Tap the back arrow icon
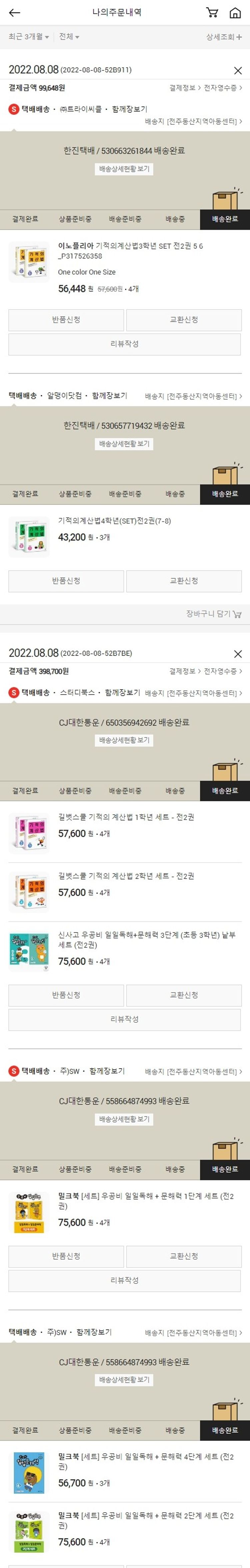The width and height of the screenshot is (250, 1568). pos(15,12)
